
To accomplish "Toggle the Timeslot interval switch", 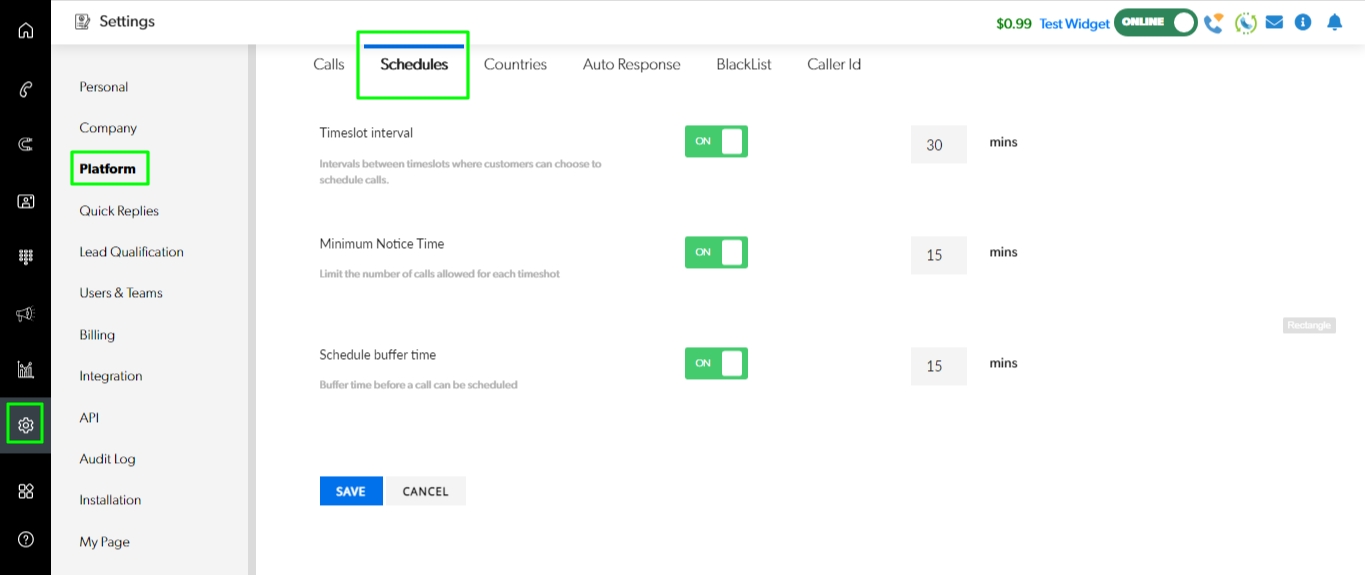I will click(716, 142).
